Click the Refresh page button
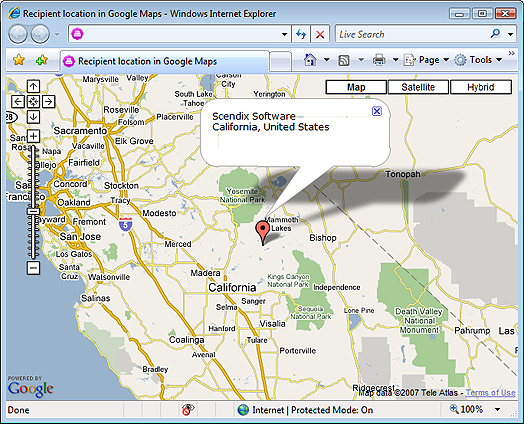Image resolution: width=524 pixels, height=424 pixels. pos(301,34)
